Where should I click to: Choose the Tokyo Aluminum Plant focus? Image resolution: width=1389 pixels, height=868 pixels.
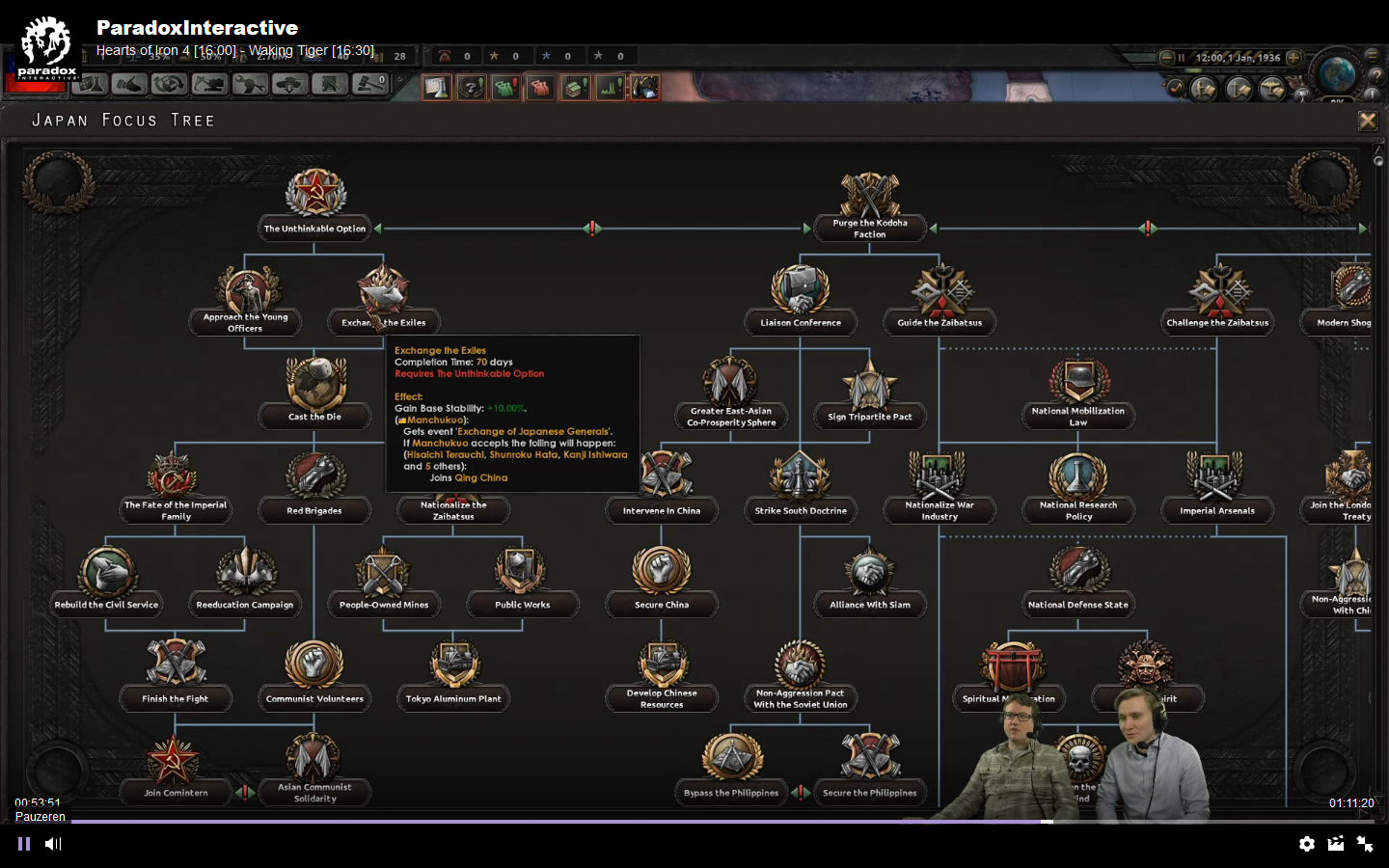453,665
